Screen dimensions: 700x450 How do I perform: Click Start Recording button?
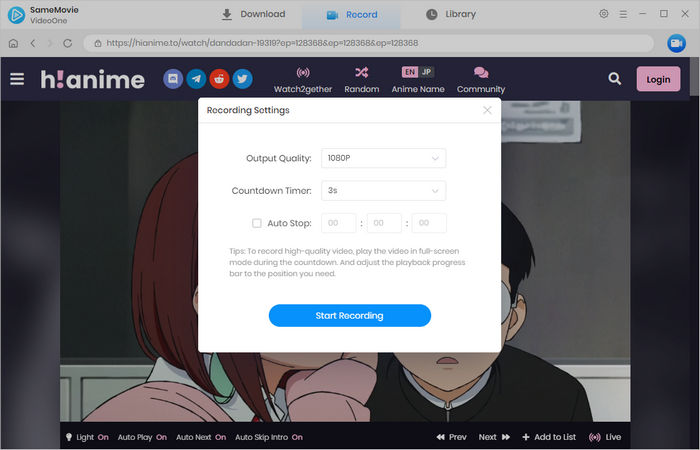(350, 316)
